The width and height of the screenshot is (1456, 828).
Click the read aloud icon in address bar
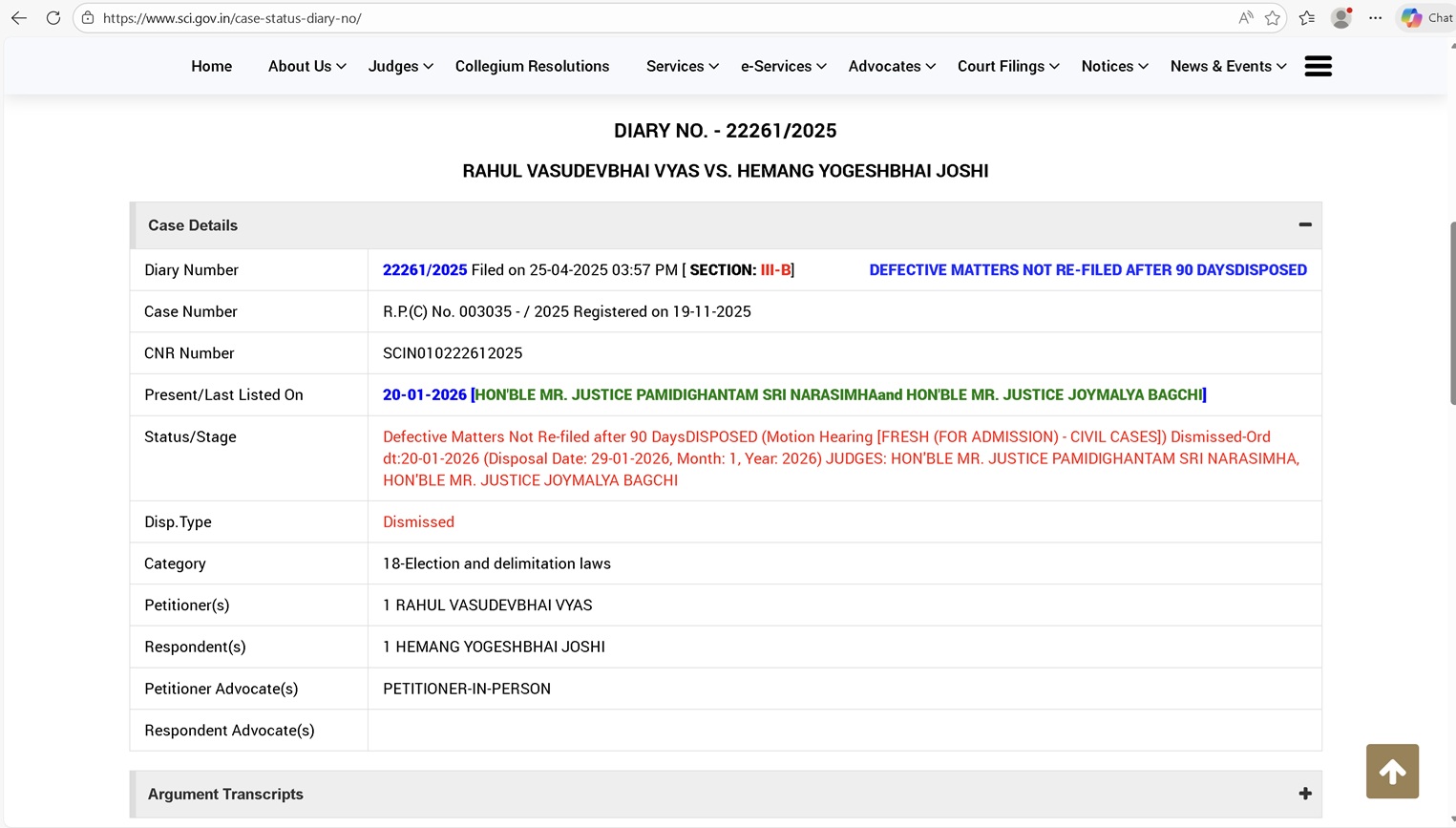click(1245, 18)
